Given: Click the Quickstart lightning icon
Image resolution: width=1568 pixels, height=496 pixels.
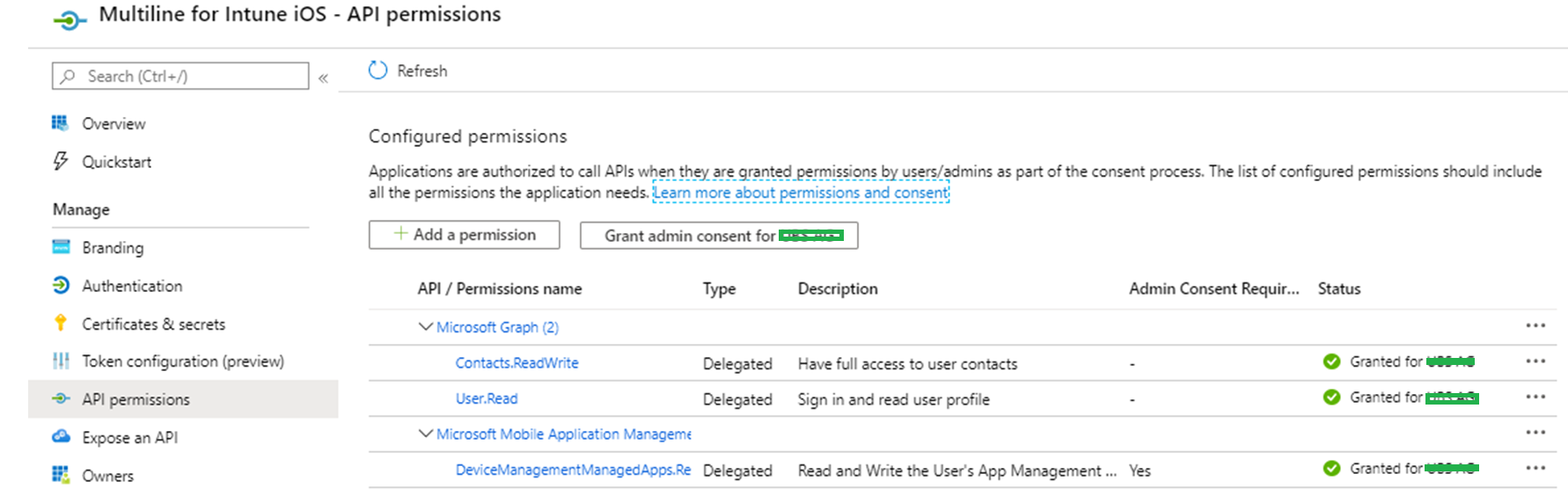Looking at the screenshot, I should click(60, 161).
